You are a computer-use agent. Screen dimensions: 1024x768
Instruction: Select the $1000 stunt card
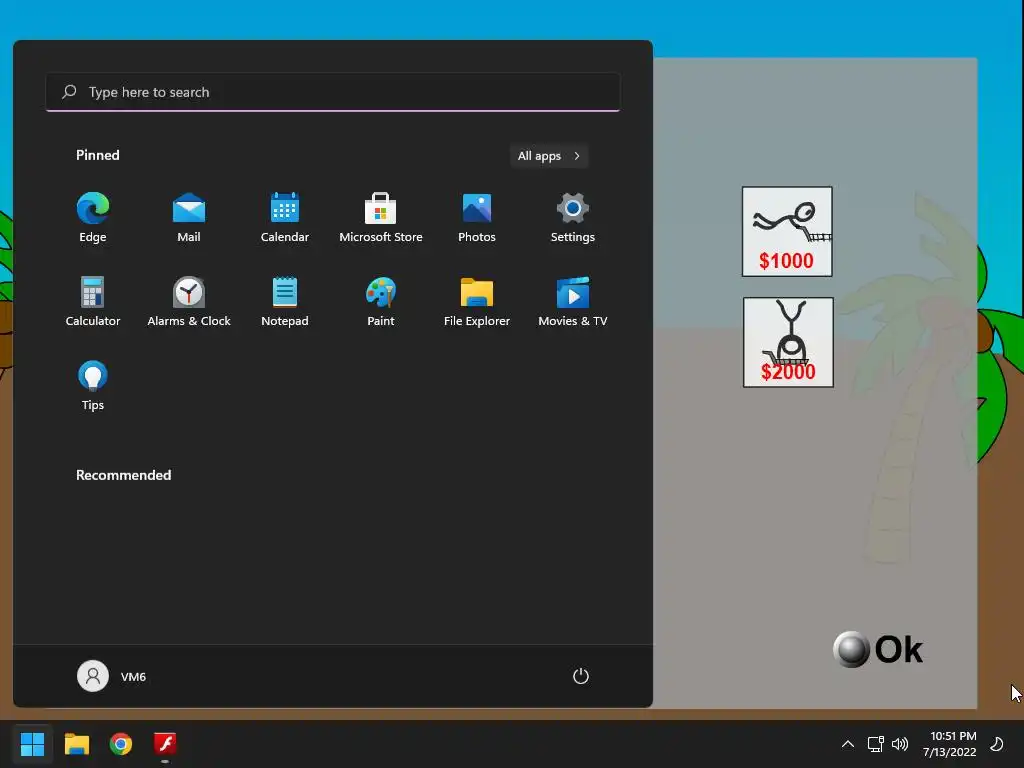pyautogui.click(x=787, y=231)
